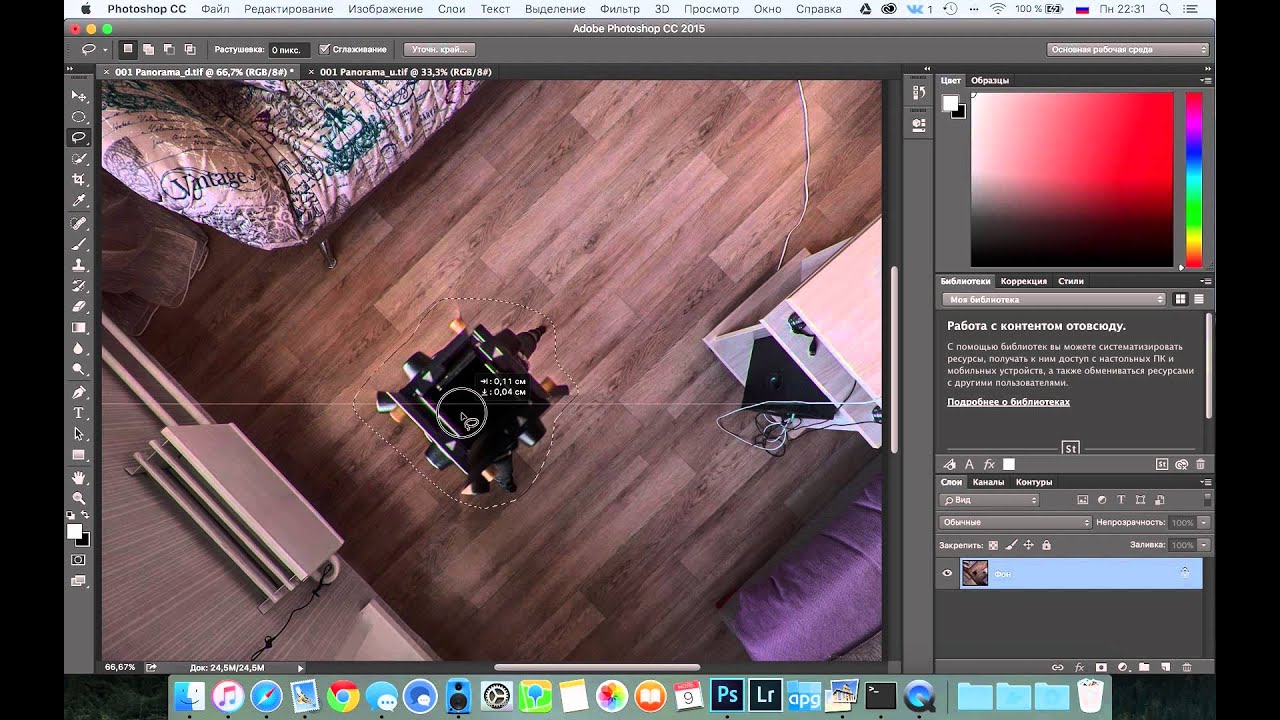
Task: Open the Обычные blend mode dropdown
Action: pyautogui.click(x=1015, y=522)
